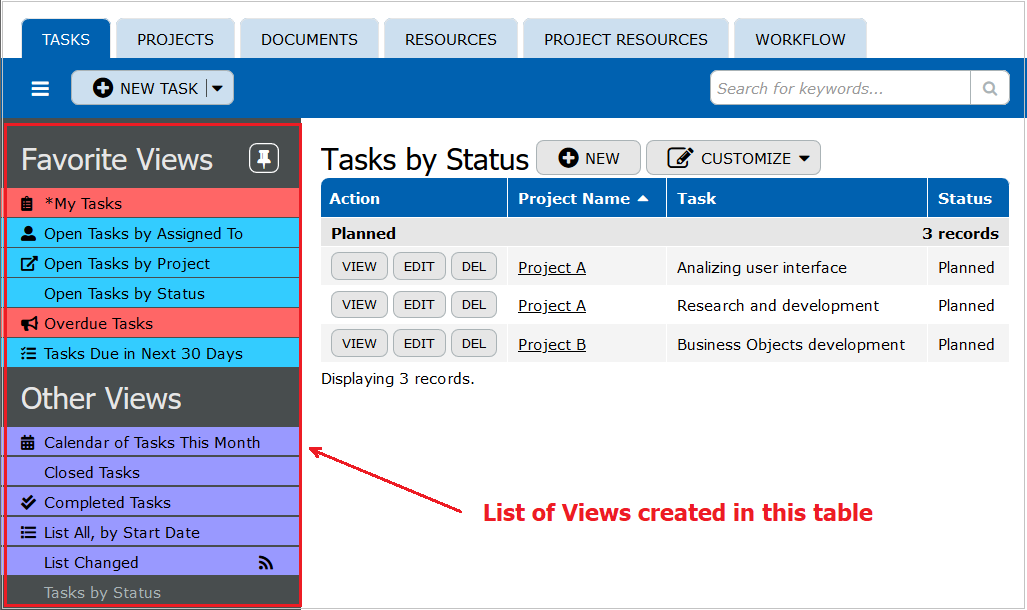Open the DOCUMENTS tab
Viewport: 1027px width, 610px height.
pos(309,39)
